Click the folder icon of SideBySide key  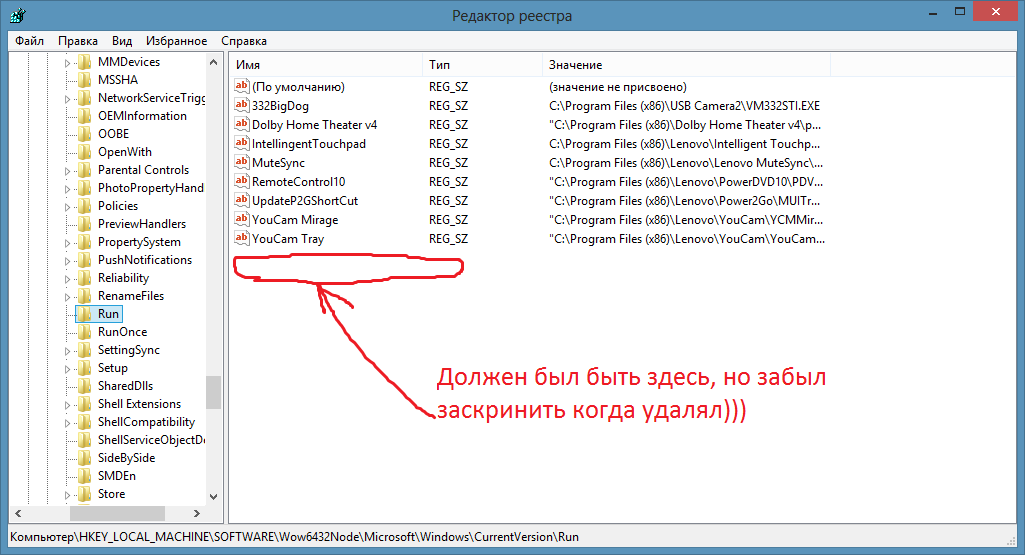[x=85, y=458]
